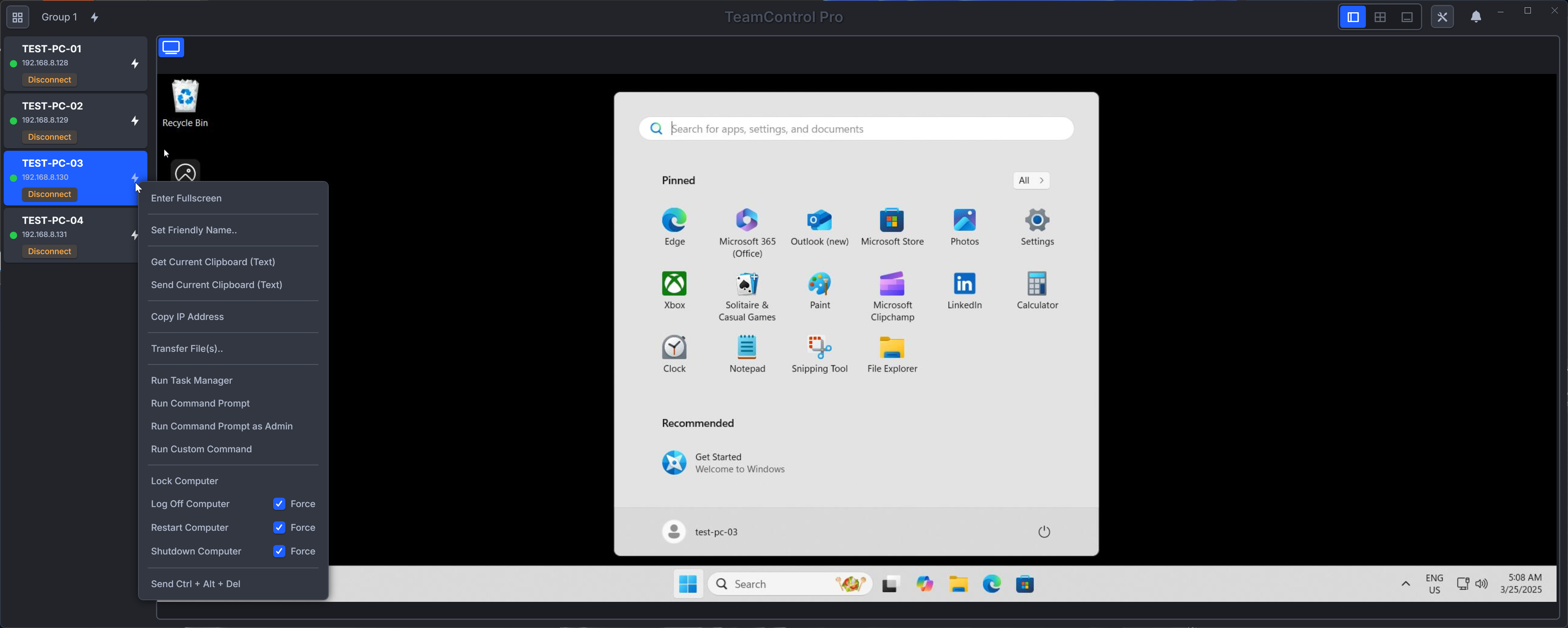
Task: Uncheck Force for Log Off Computer
Action: (279, 504)
